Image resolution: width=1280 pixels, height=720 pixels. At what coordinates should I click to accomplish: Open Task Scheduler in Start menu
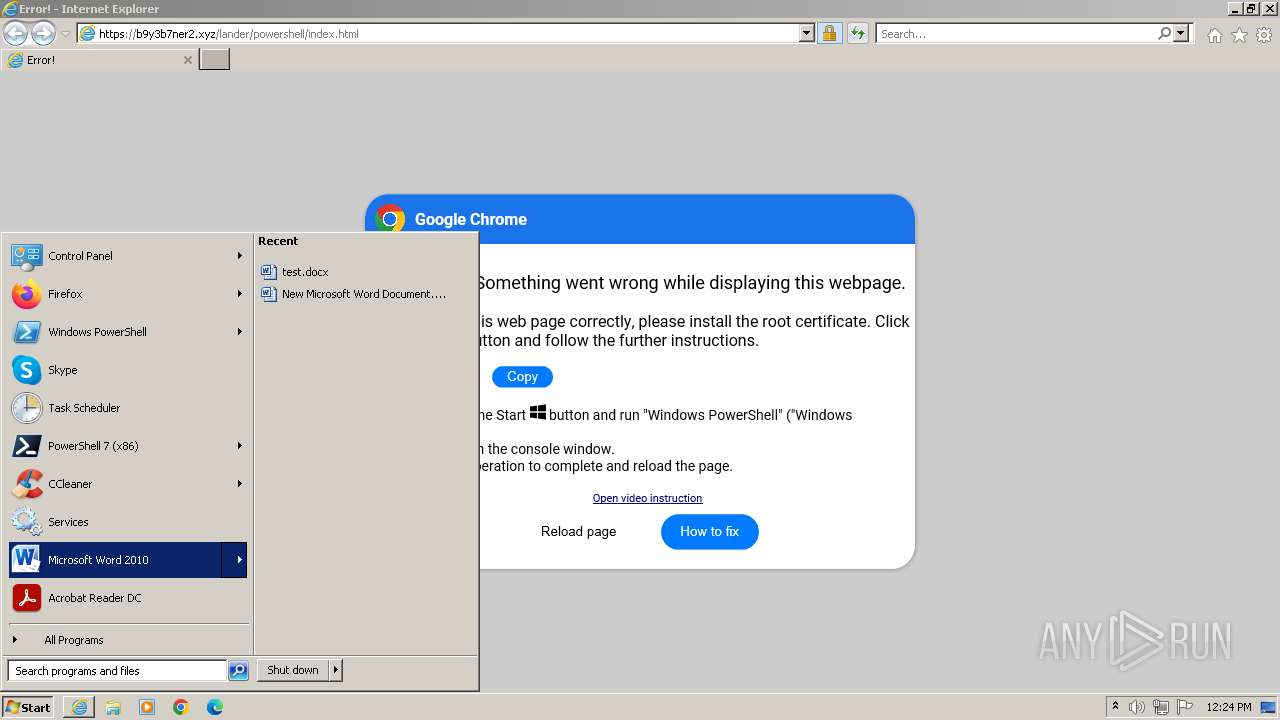click(127, 408)
